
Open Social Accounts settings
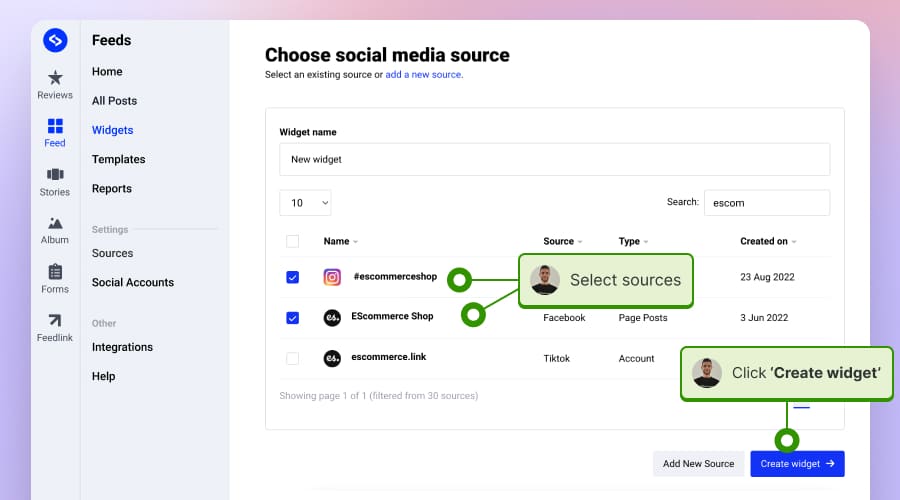click(133, 282)
